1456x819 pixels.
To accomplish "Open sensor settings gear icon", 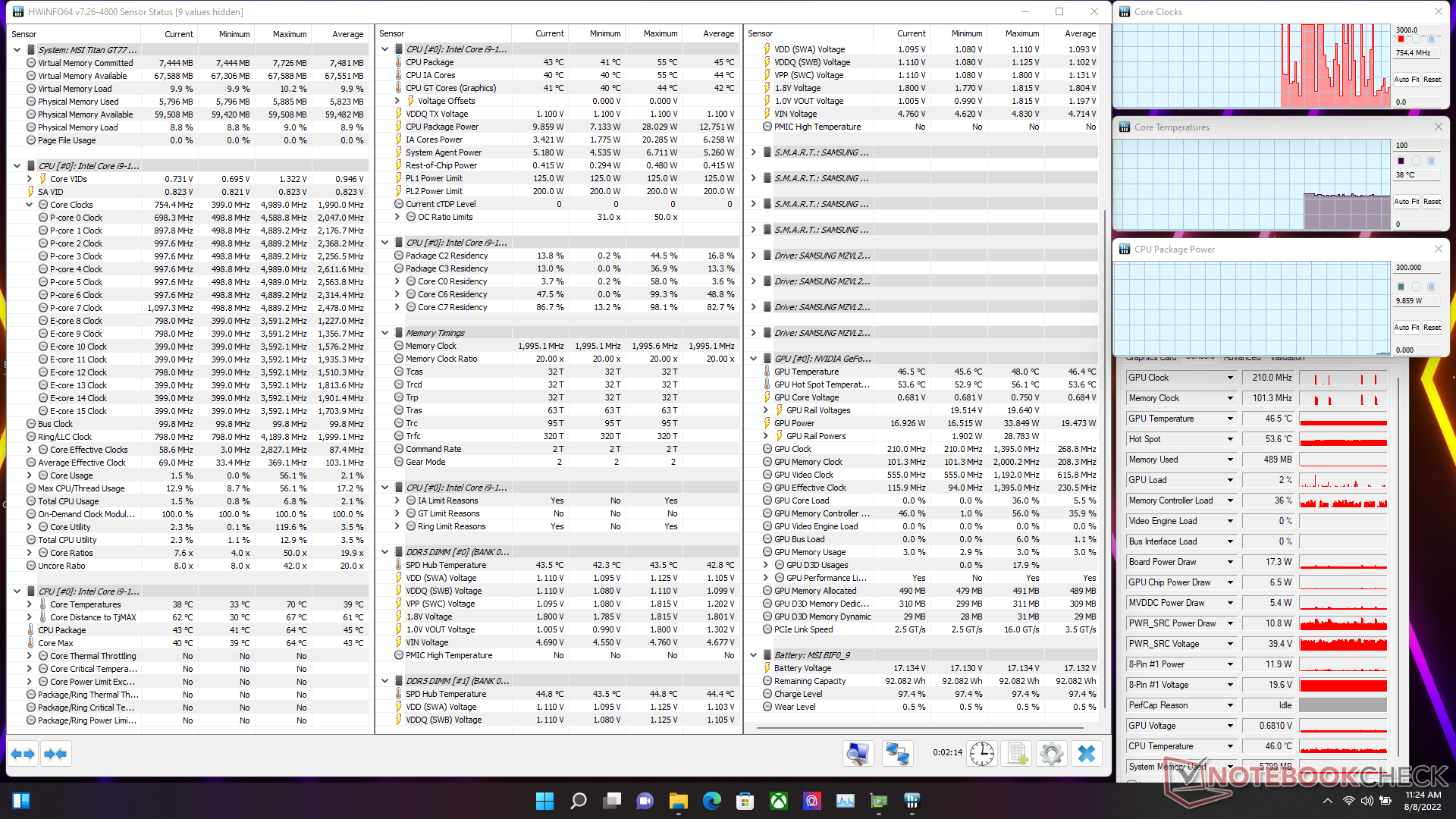I will click(x=1052, y=754).
